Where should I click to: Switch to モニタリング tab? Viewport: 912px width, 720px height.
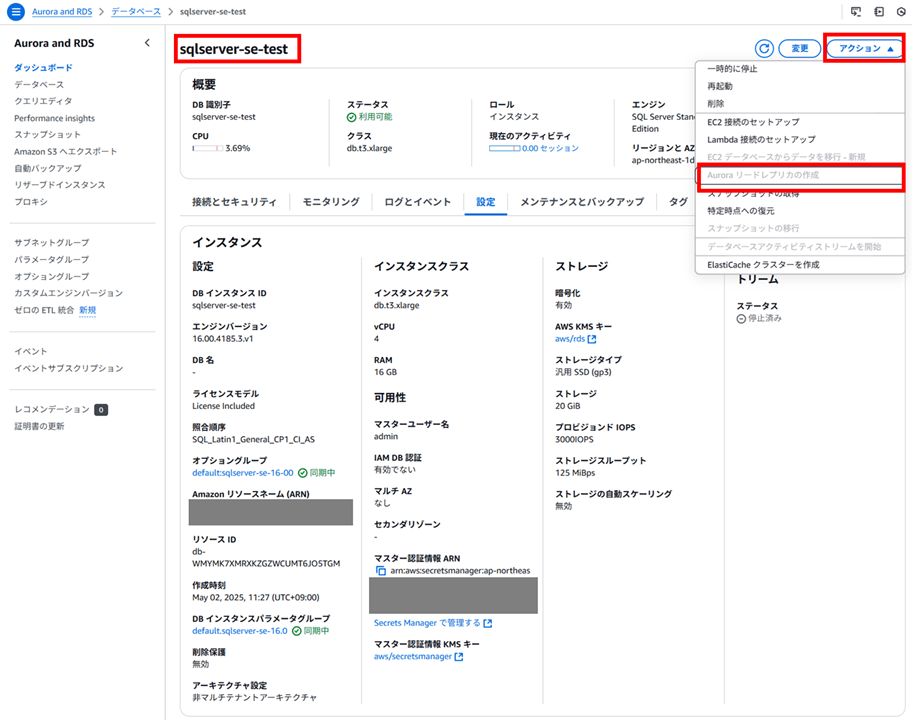[331, 202]
